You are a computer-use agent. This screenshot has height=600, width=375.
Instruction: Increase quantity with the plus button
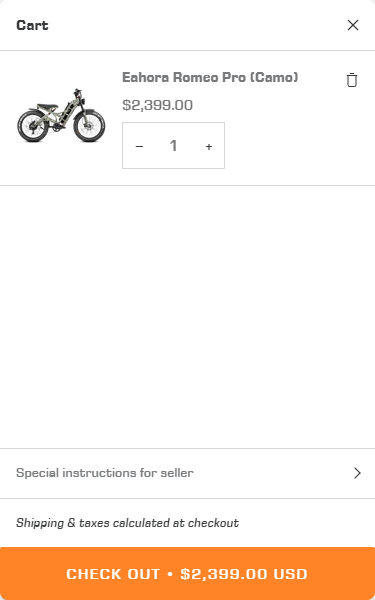(x=209, y=146)
